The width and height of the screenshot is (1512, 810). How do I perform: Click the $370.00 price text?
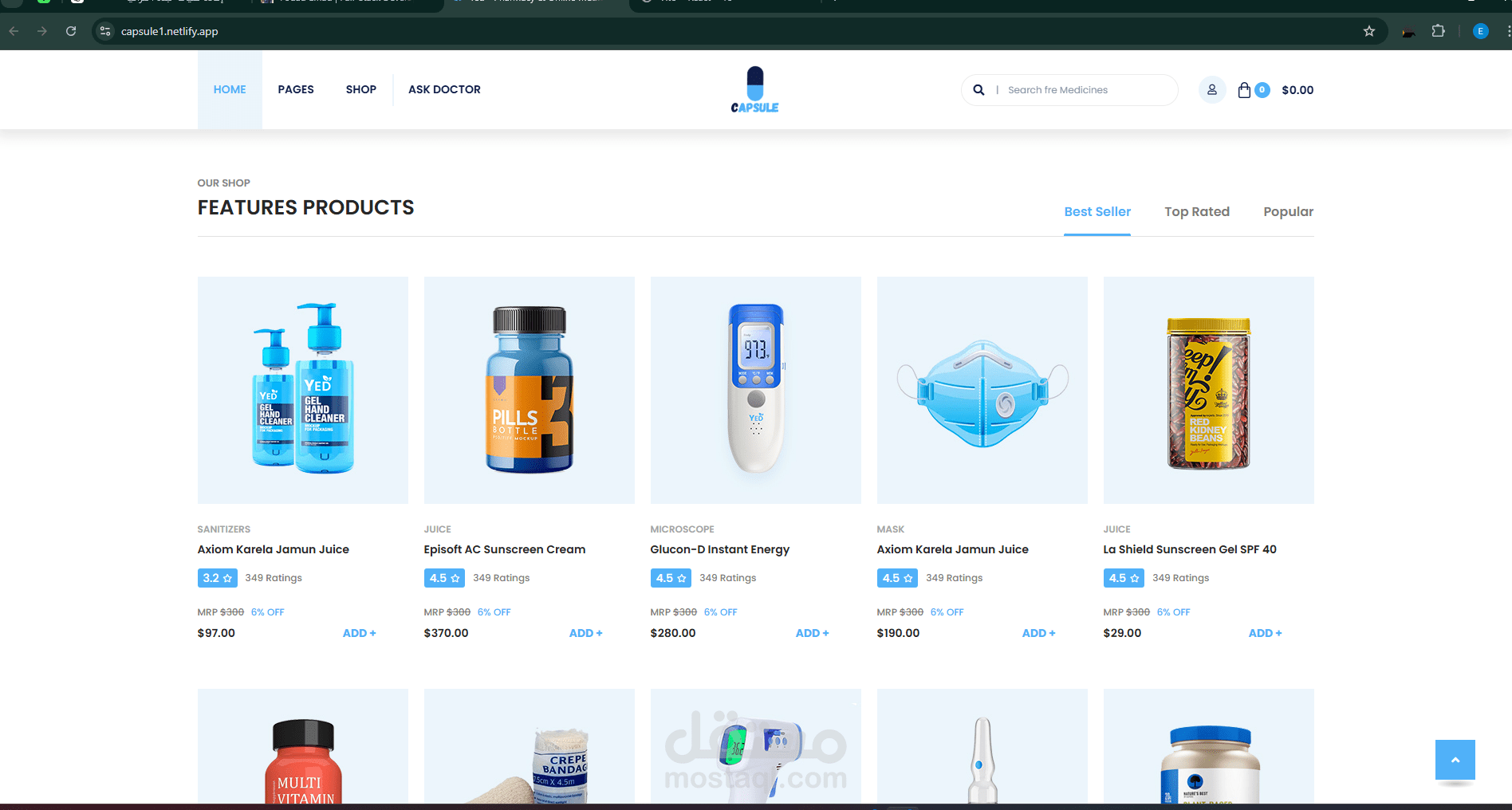tap(447, 633)
